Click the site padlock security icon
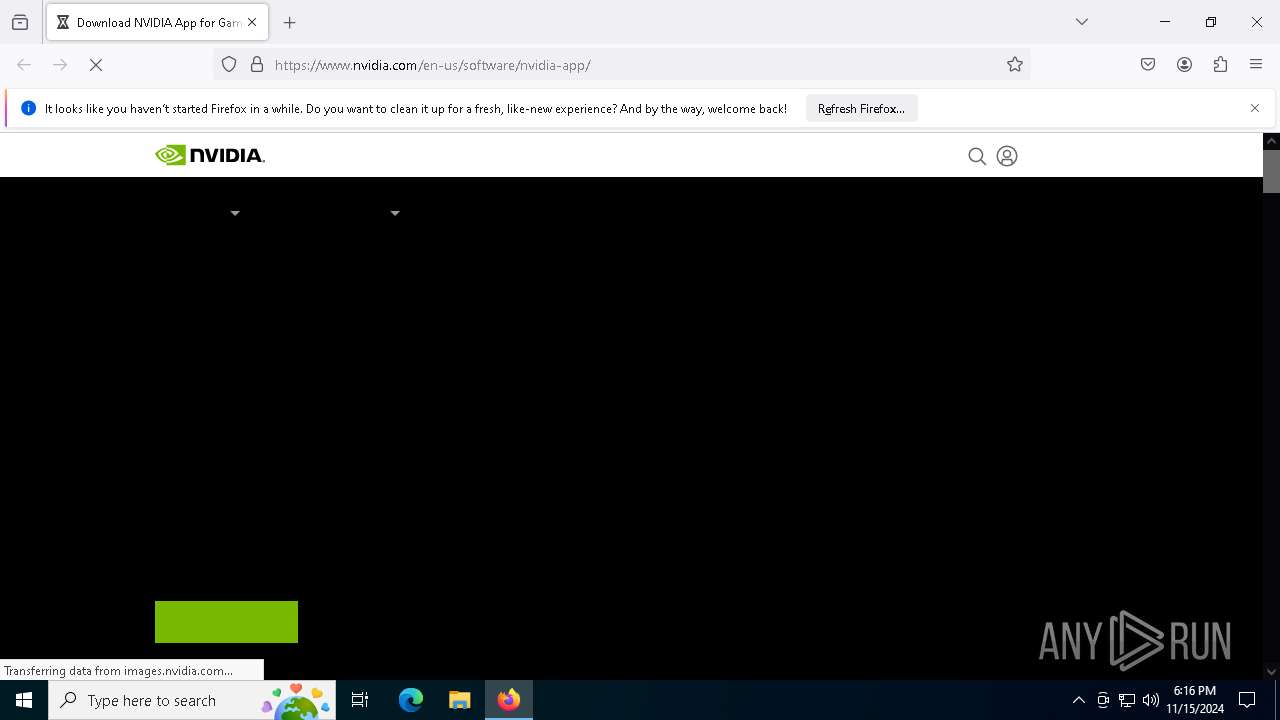This screenshot has height=720, width=1280. point(257,65)
